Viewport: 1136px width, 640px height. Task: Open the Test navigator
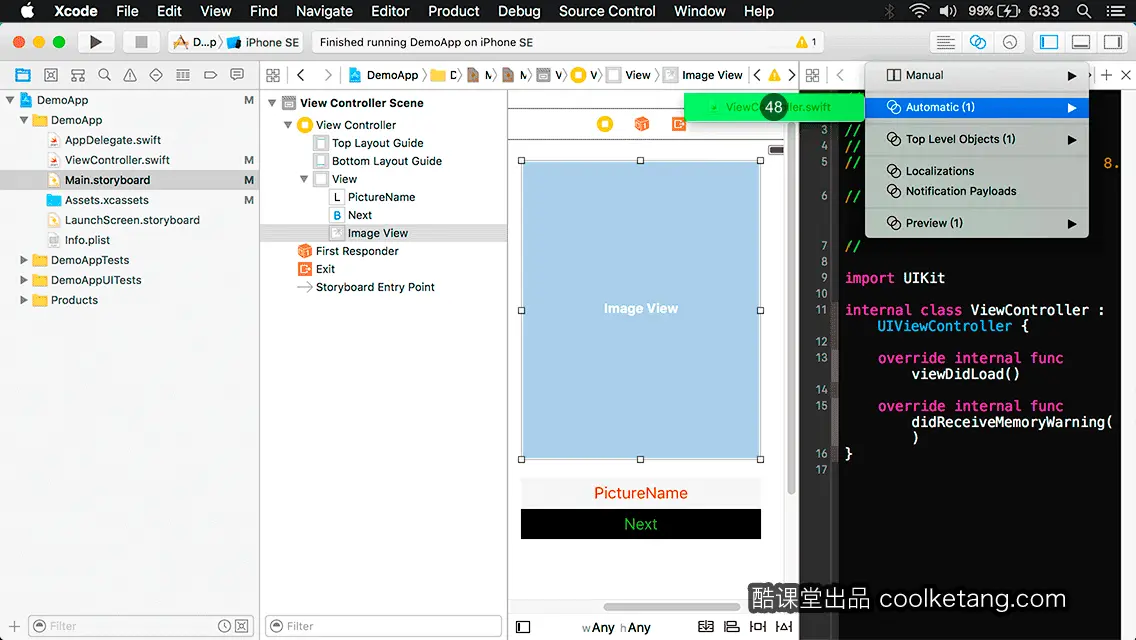[x=156, y=75]
